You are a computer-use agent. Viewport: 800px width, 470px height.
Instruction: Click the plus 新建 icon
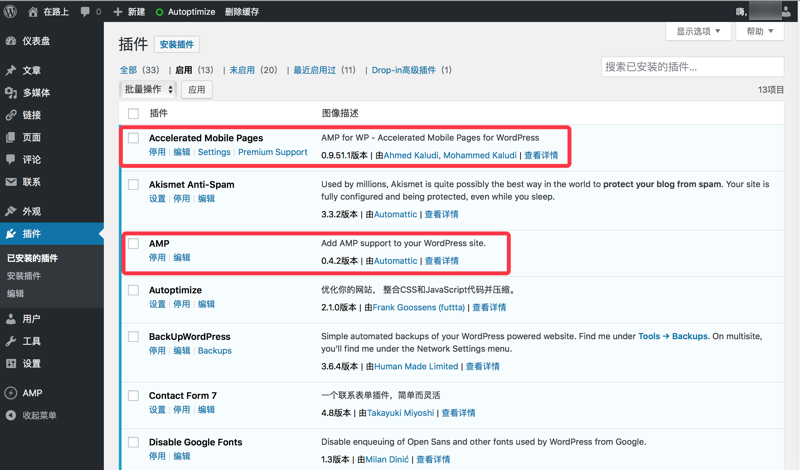tap(118, 12)
